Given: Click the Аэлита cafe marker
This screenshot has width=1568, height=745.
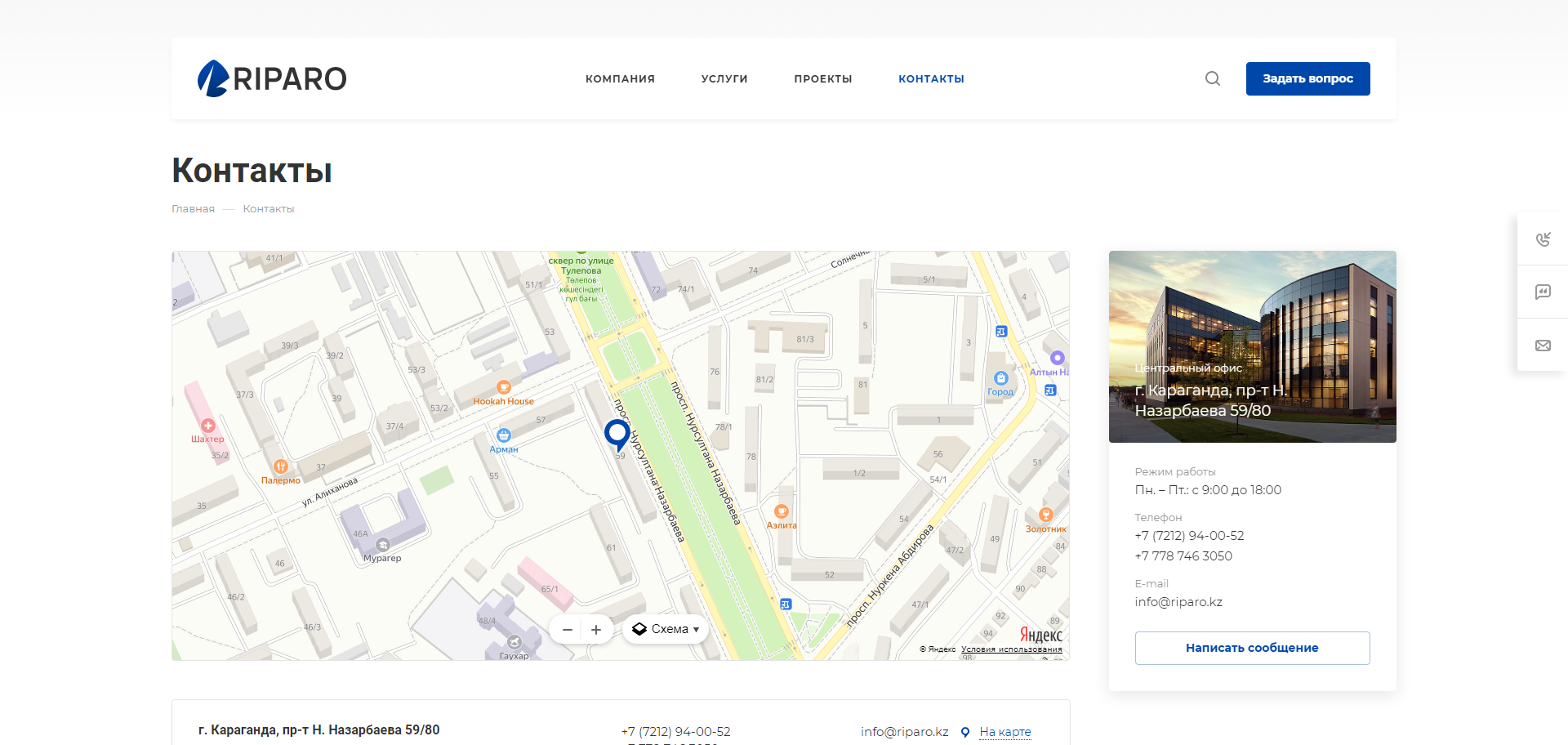Looking at the screenshot, I should tap(782, 511).
